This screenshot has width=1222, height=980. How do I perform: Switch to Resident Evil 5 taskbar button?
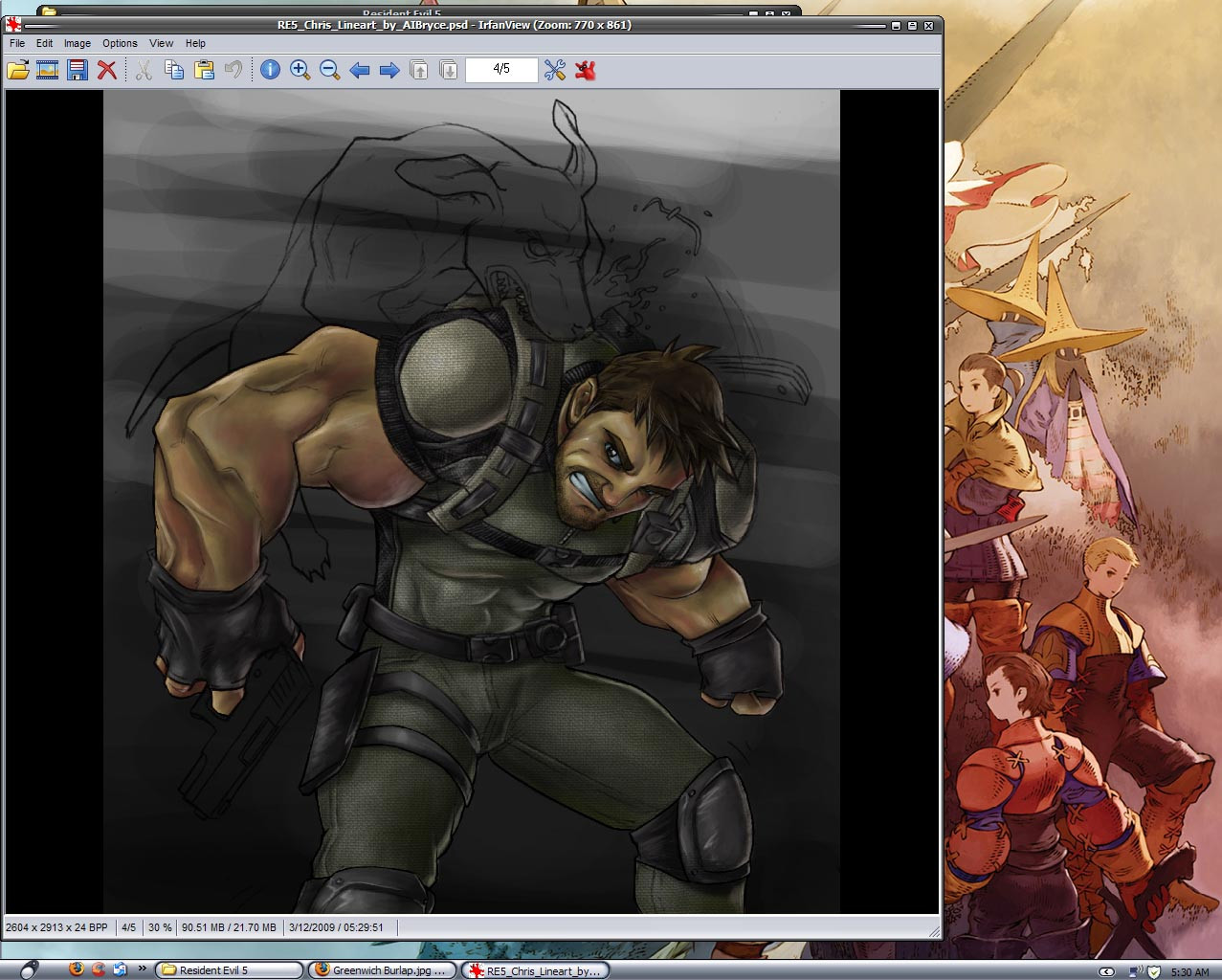[229, 970]
